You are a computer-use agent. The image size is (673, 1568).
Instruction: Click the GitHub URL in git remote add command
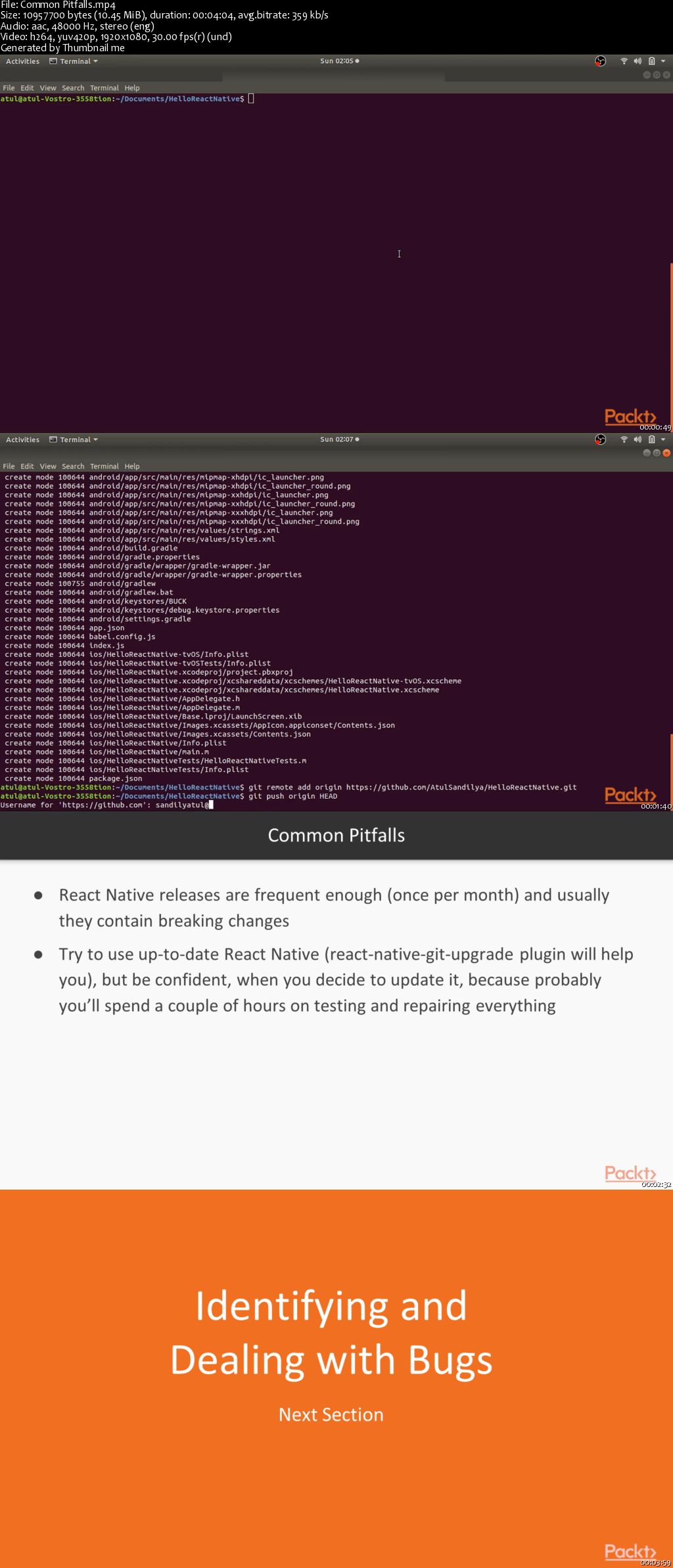(x=461, y=787)
